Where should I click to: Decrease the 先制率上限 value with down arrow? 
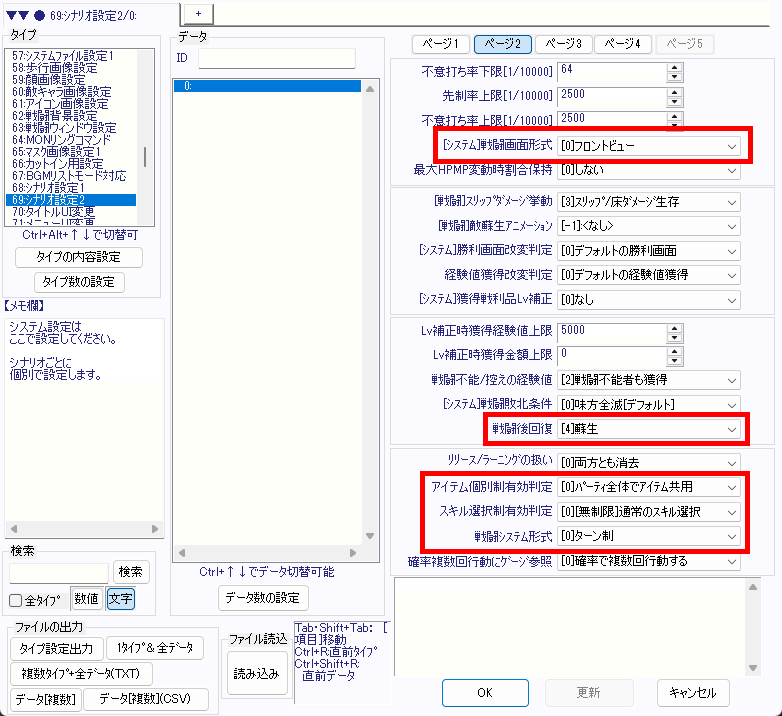[x=674, y=100]
